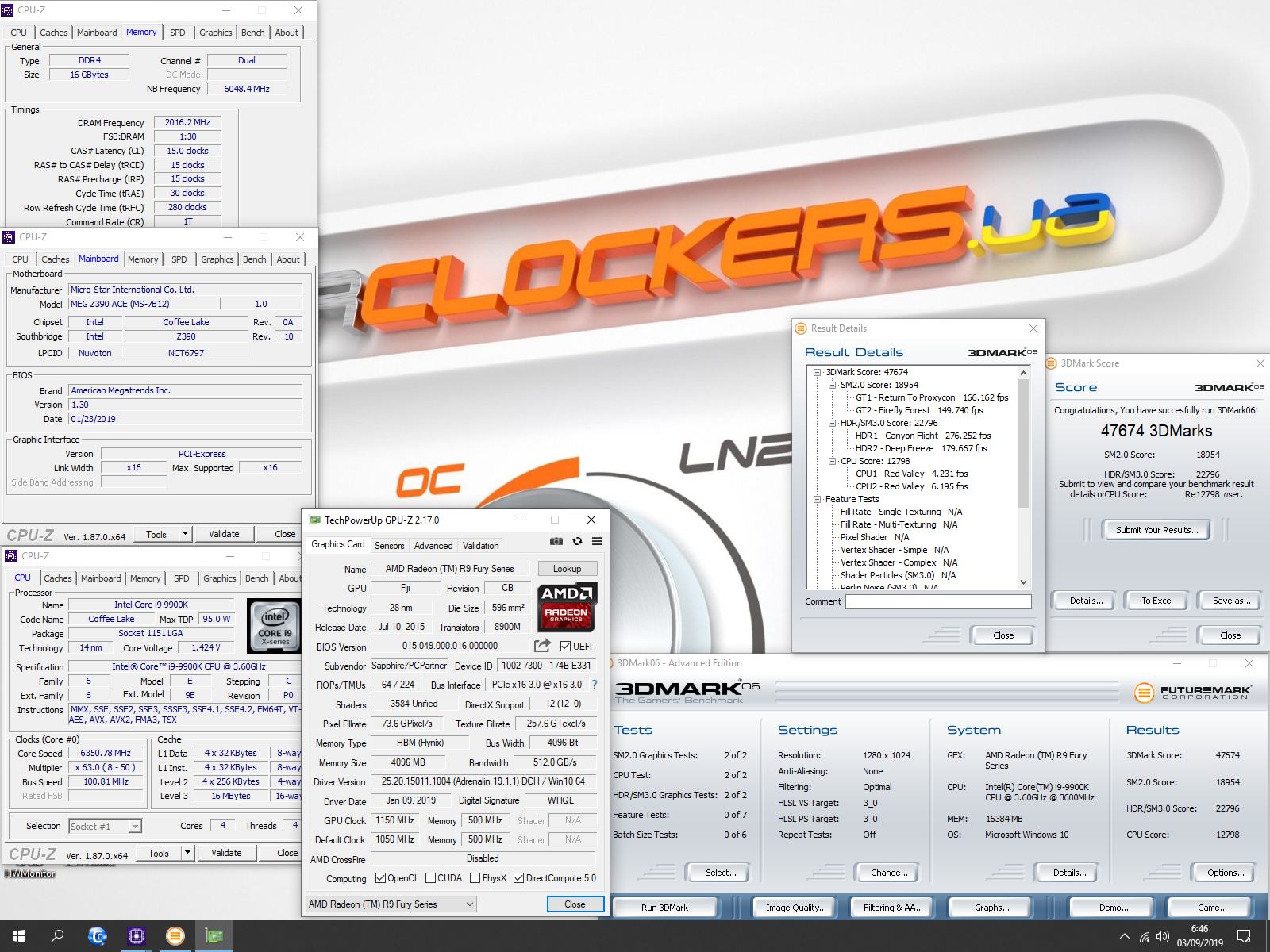
Task: Click the GPU-Z title bar app icon
Action: point(314,520)
